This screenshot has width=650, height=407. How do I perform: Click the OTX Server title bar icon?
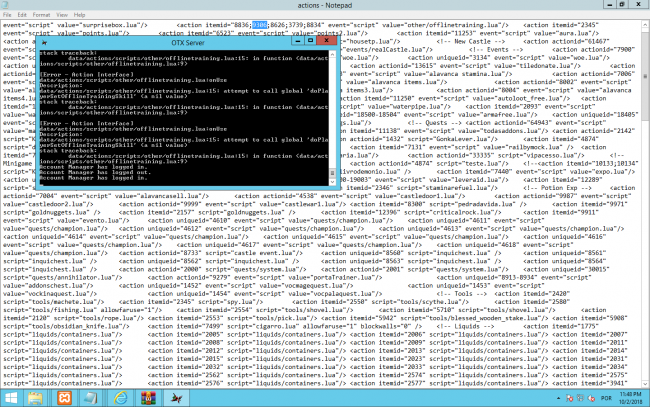(x=44, y=42)
